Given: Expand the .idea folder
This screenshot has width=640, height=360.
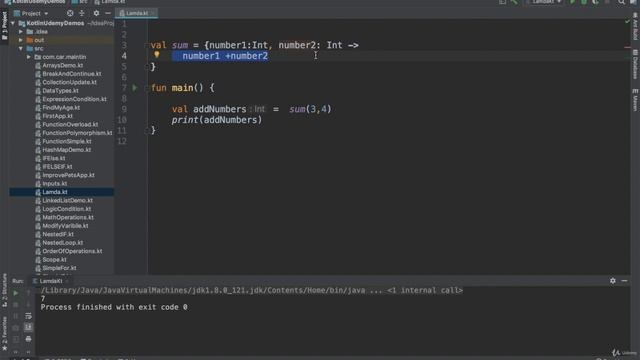Looking at the screenshot, I should (x=21, y=31).
